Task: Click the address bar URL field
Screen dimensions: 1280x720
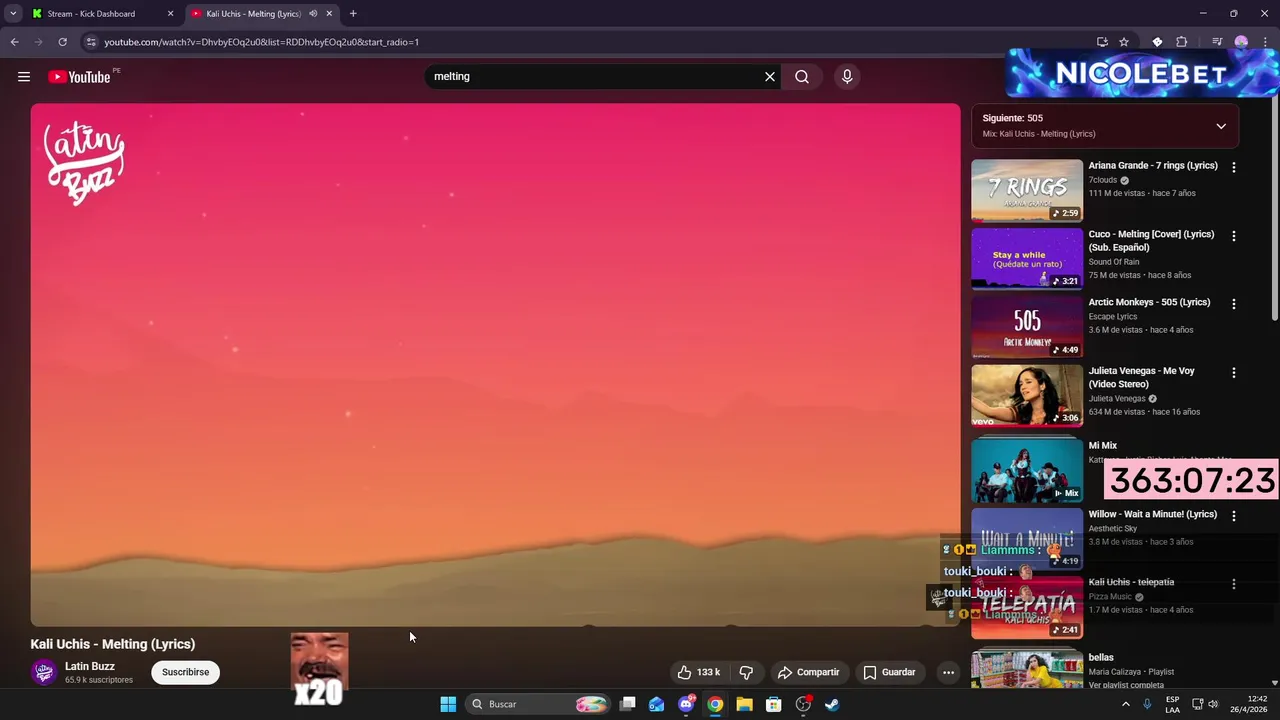Action: pyautogui.click(x=590, y=42)
